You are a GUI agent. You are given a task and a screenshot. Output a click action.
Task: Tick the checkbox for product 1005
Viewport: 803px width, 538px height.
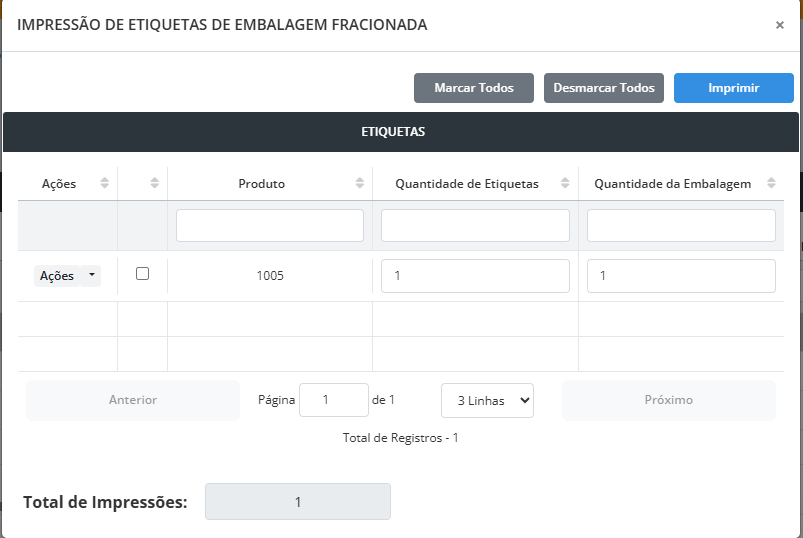click(142, 273)
